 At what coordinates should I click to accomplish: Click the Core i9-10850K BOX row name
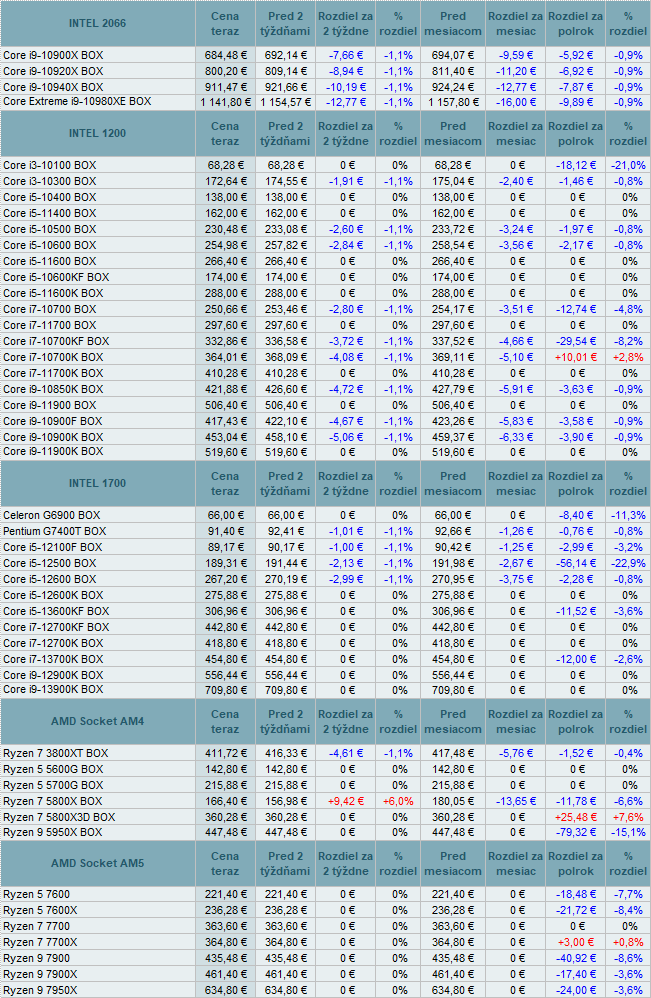53,390
